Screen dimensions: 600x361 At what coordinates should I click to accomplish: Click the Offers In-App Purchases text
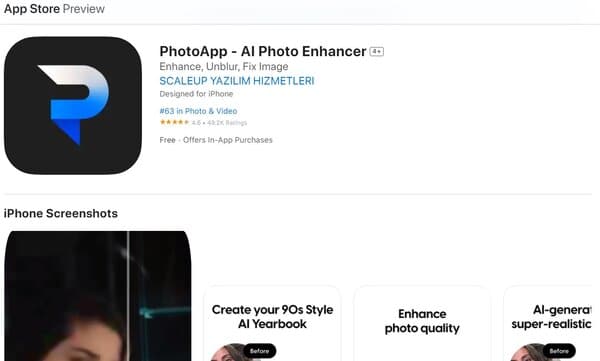click(x=228, y=140)
